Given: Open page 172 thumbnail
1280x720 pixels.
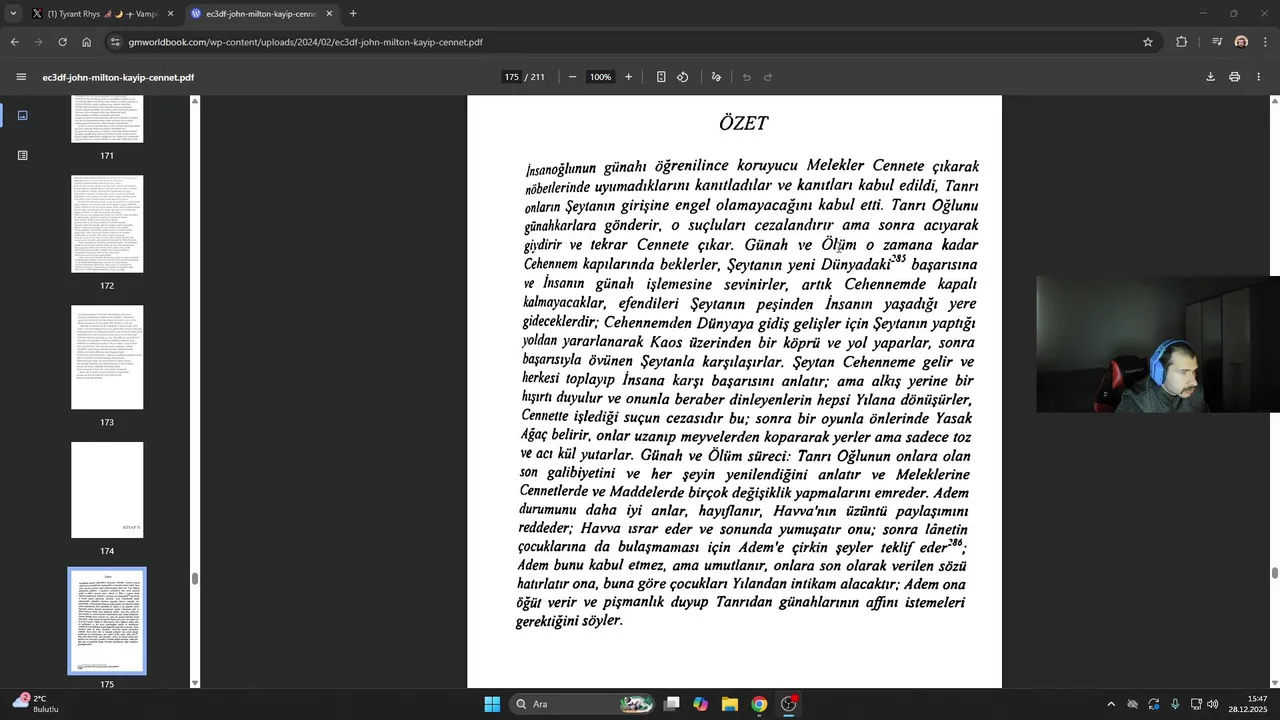Looking at the screenshot, I should point(107,224).
